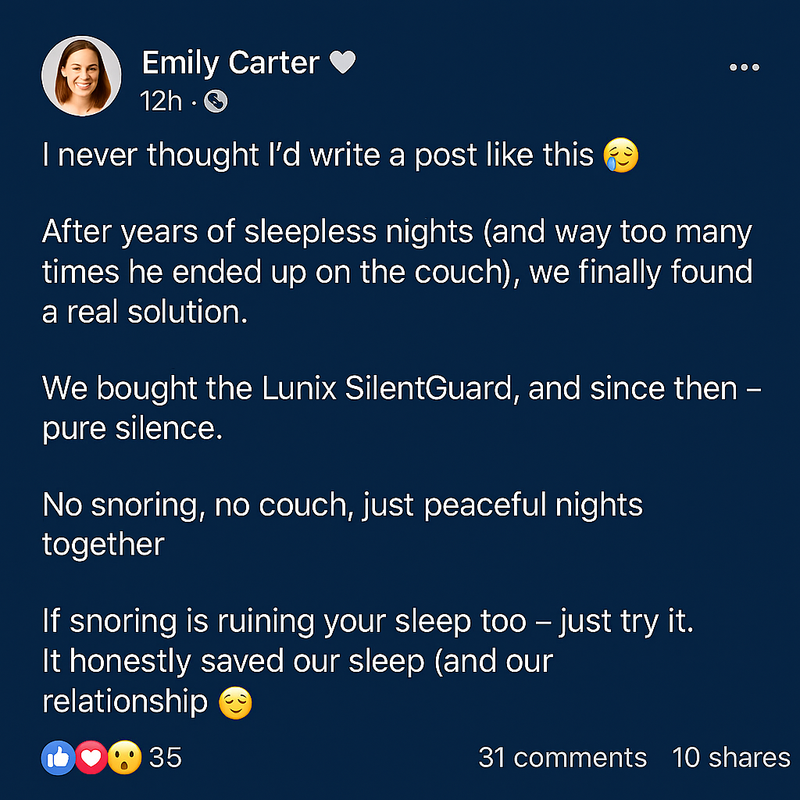
Task: Click the tearful emoji in the first line
Action: click(621, 157)
